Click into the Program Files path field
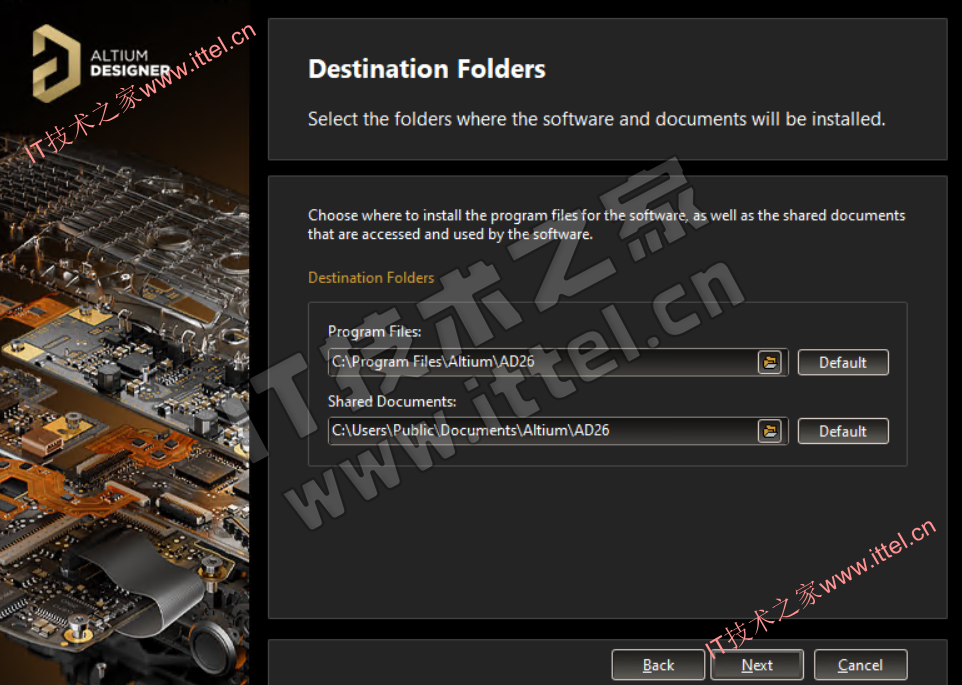This screenshot has height=685, width=962. tap(542, 362)
